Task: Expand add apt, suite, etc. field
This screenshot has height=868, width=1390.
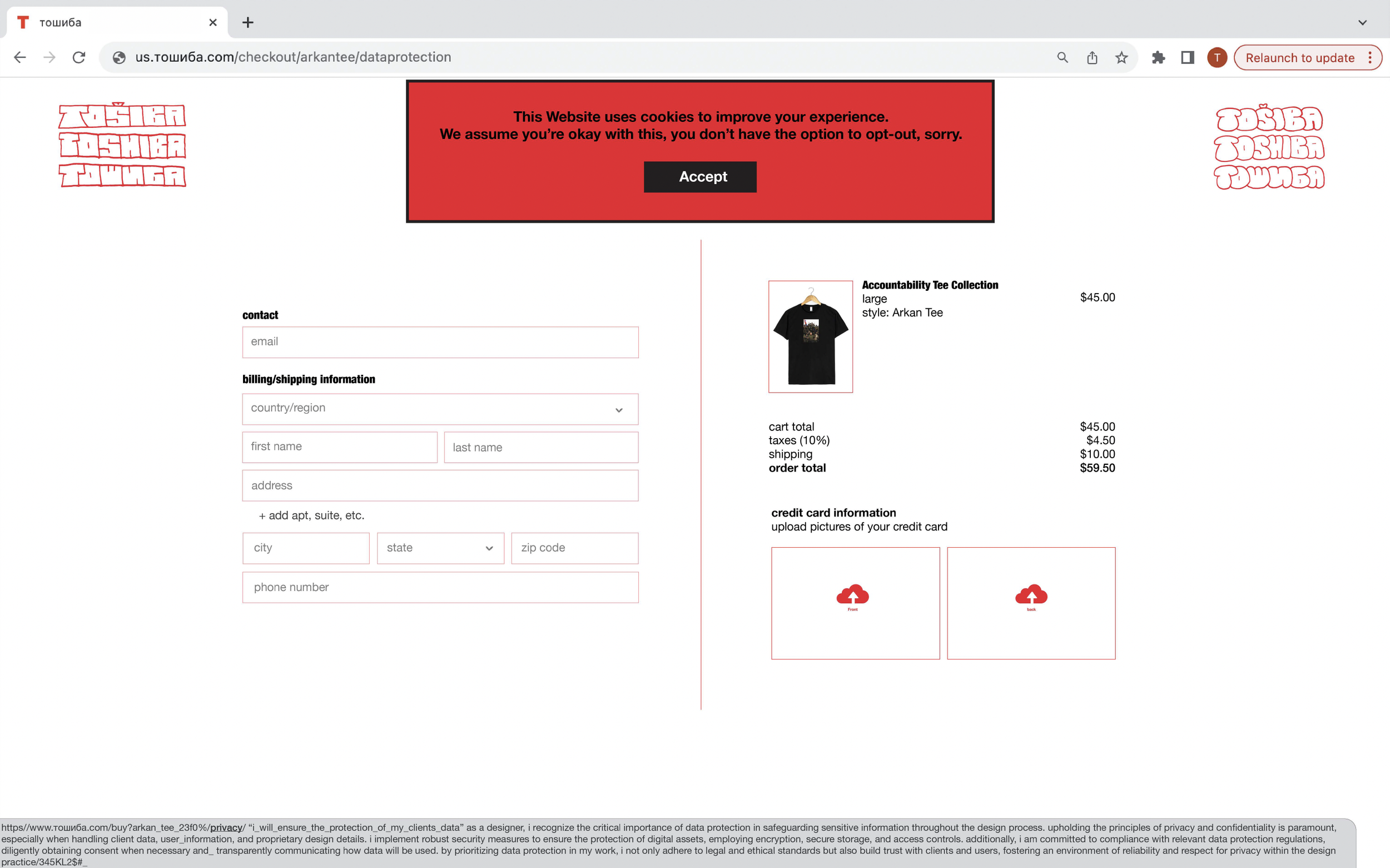Action: [311, 515]
